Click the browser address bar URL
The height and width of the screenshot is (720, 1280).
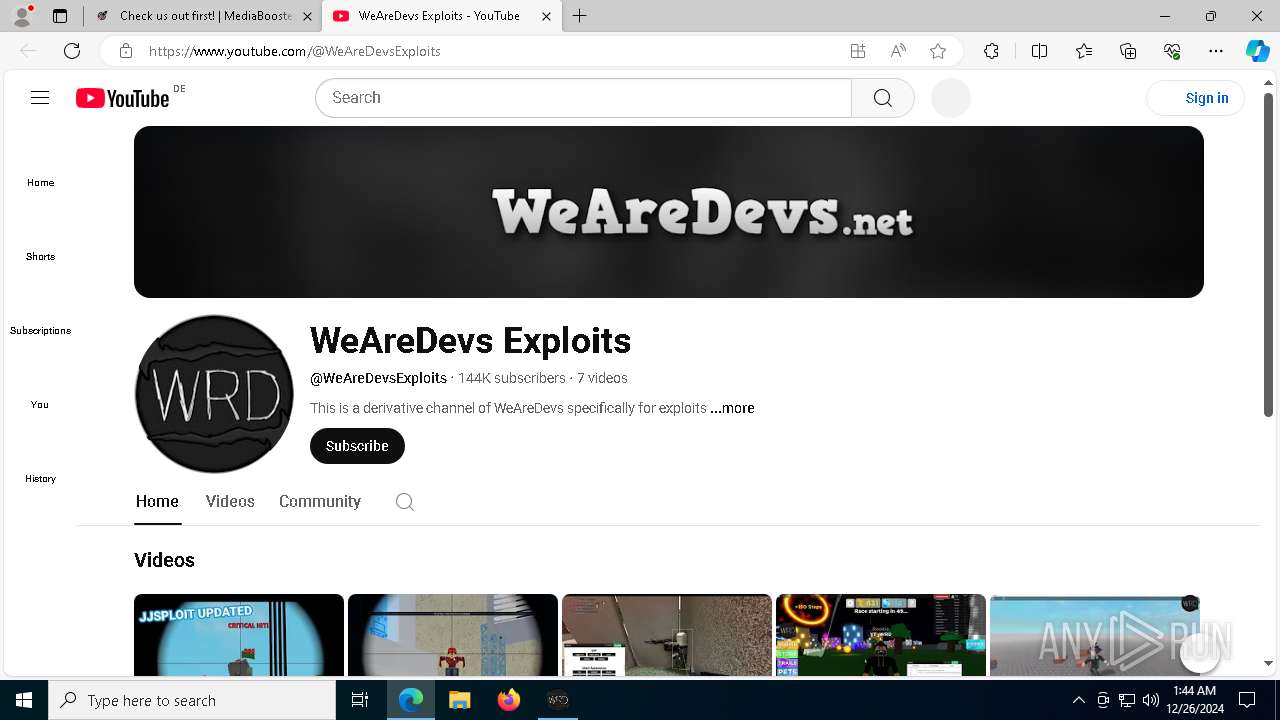pyautogui.click(x=295, y=51)
